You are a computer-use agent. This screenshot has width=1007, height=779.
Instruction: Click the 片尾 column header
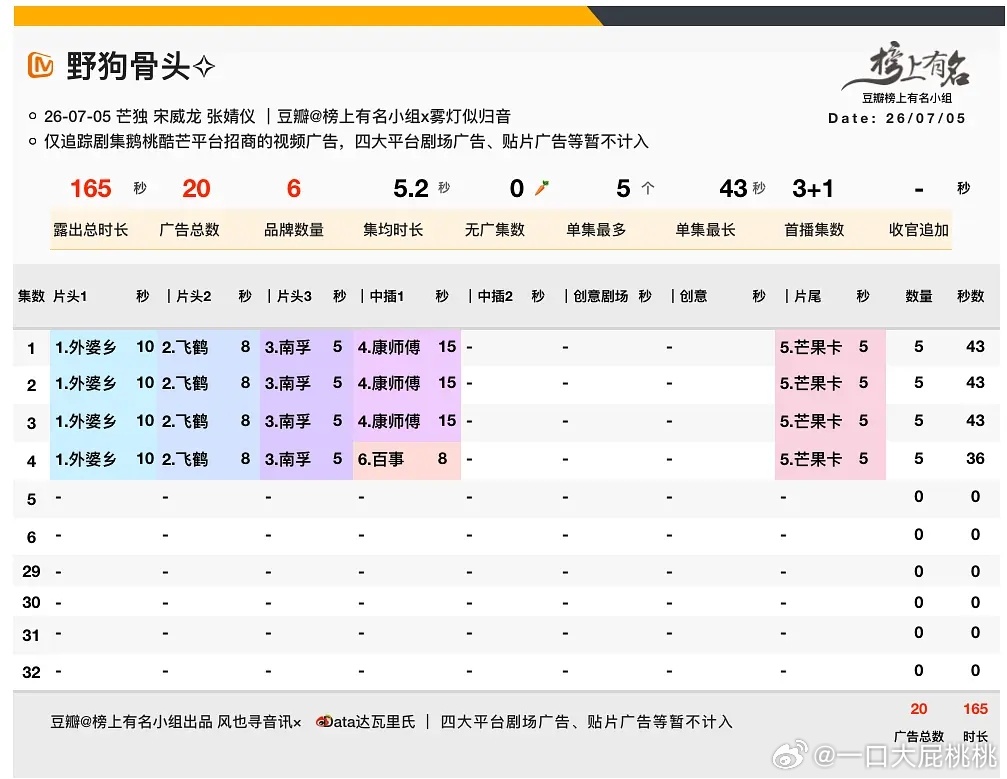807,296
